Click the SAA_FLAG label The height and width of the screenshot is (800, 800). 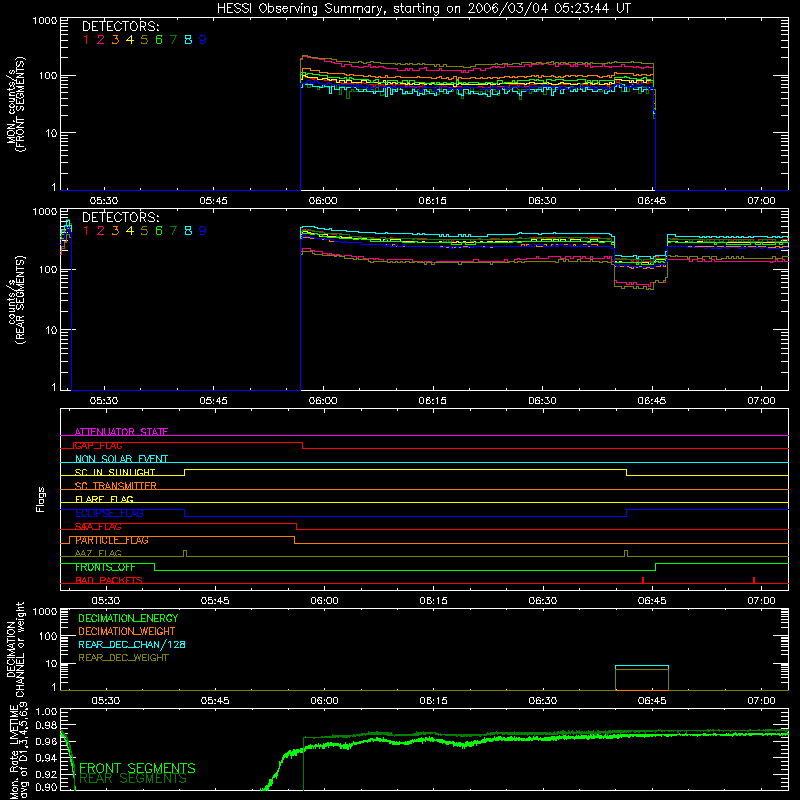coord(98,527)
